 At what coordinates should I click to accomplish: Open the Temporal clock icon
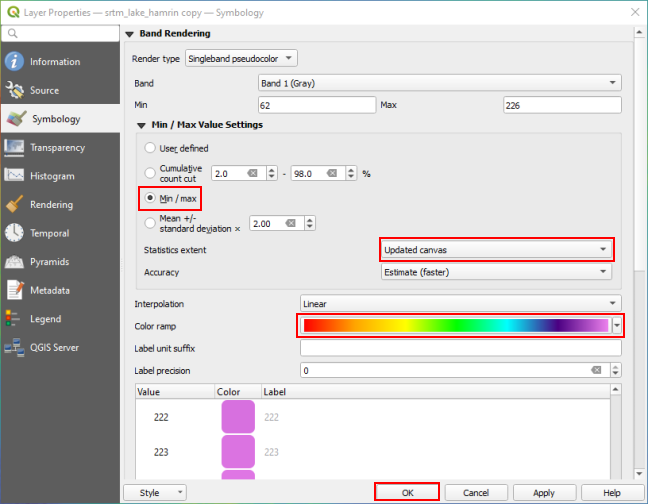[14, 233]
